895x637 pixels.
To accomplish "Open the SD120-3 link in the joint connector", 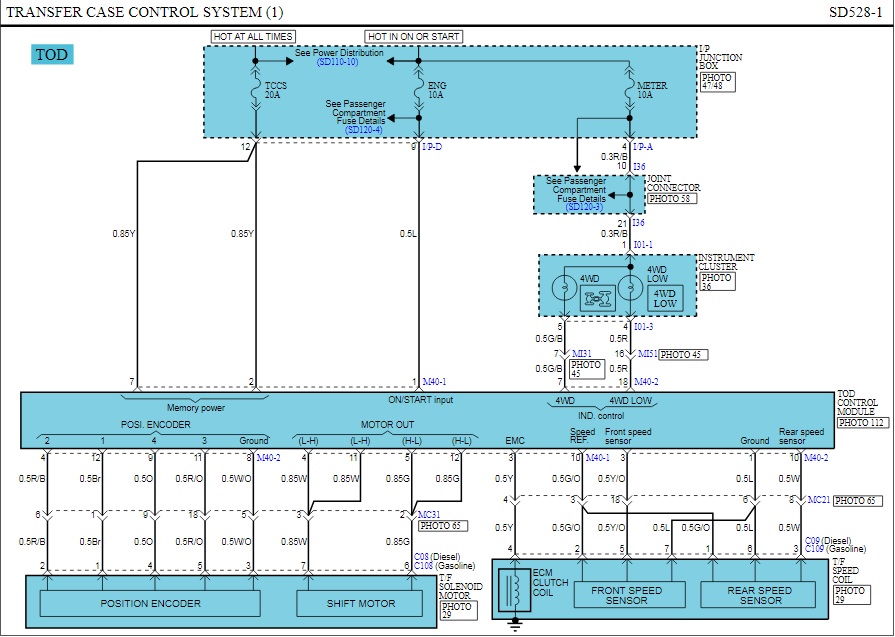I will click(577, 208).
